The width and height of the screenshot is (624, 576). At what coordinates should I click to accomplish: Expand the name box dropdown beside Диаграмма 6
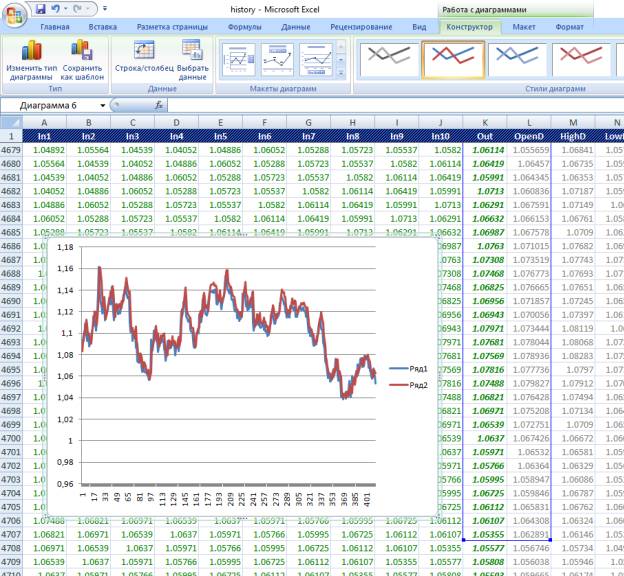(103, 105)
